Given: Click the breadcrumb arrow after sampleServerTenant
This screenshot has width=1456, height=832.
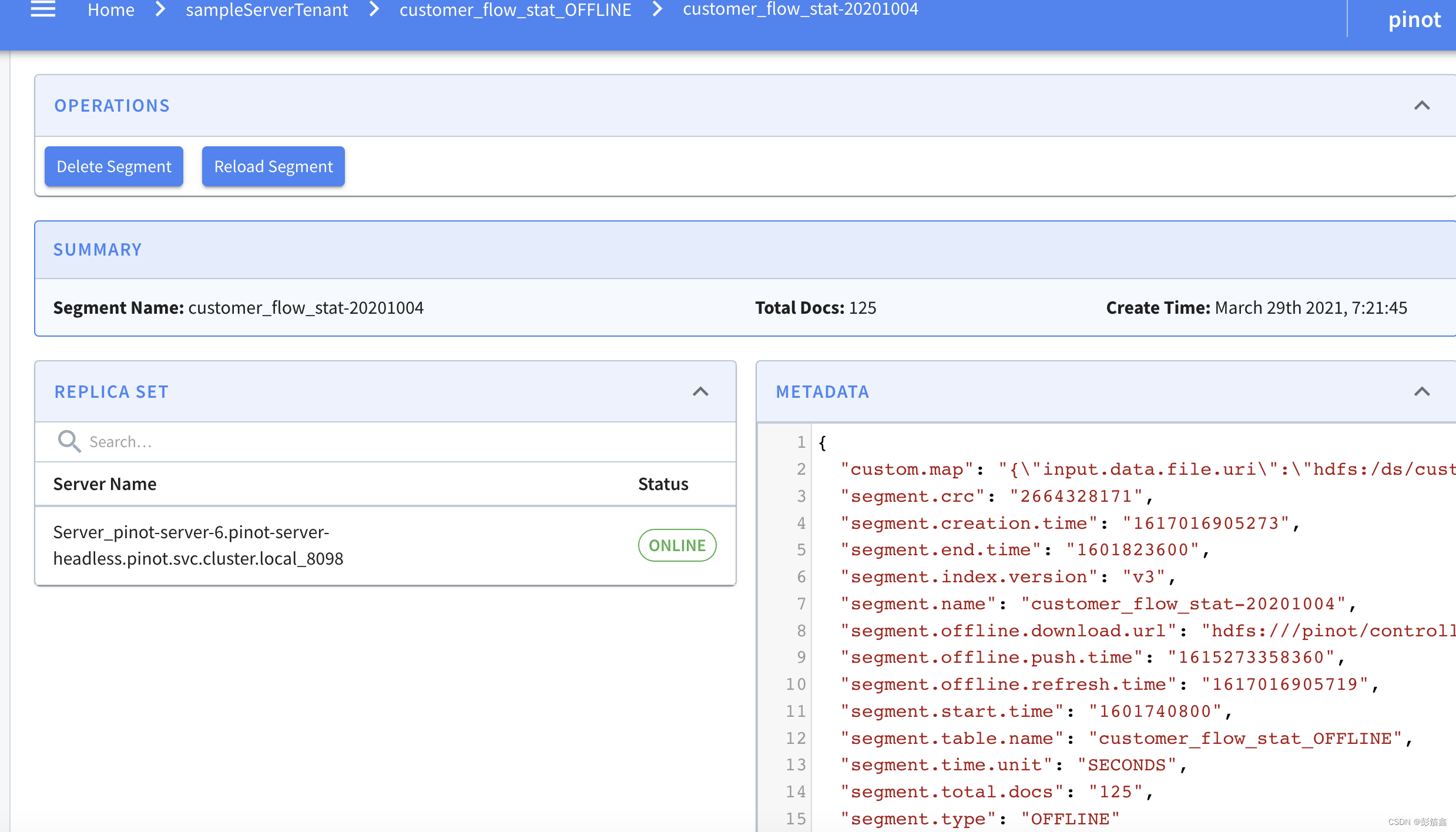Looking at the screenshot, I should [x=374, y=9].
